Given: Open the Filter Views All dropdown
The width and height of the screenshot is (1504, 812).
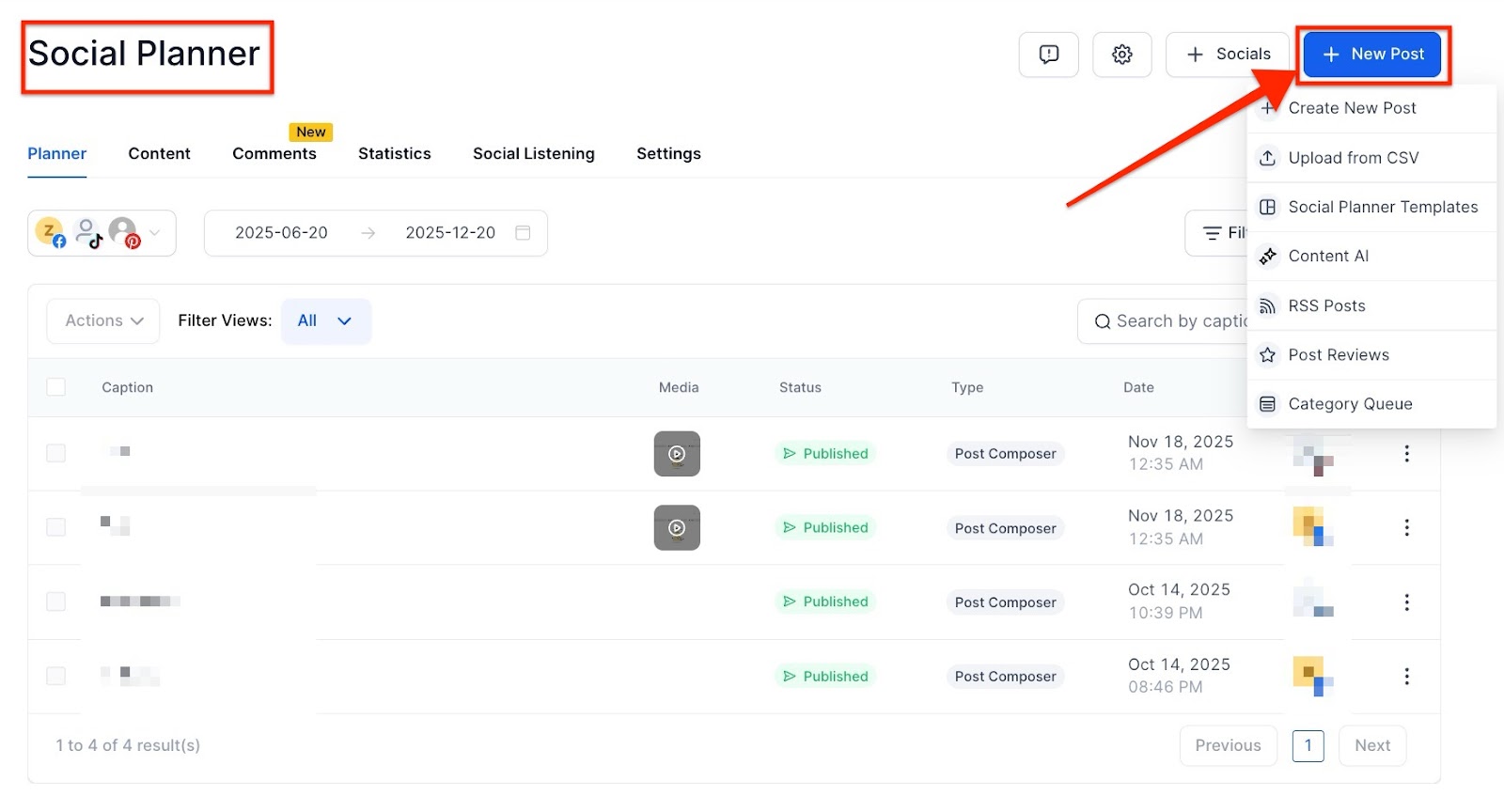Looking at the screenshot, I should tap(325, 321).
